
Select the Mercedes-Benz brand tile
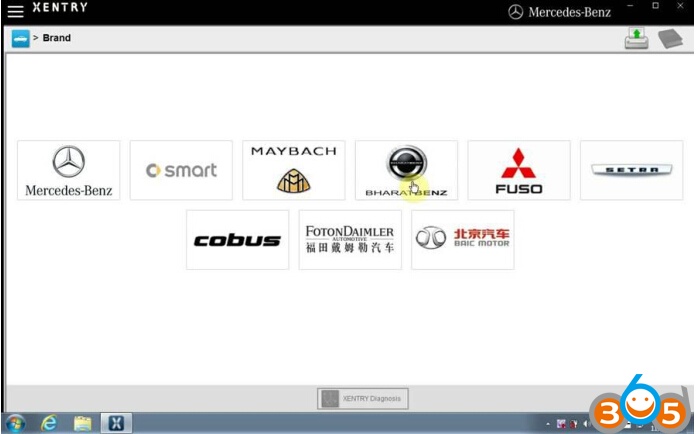(x=68, y=170)
